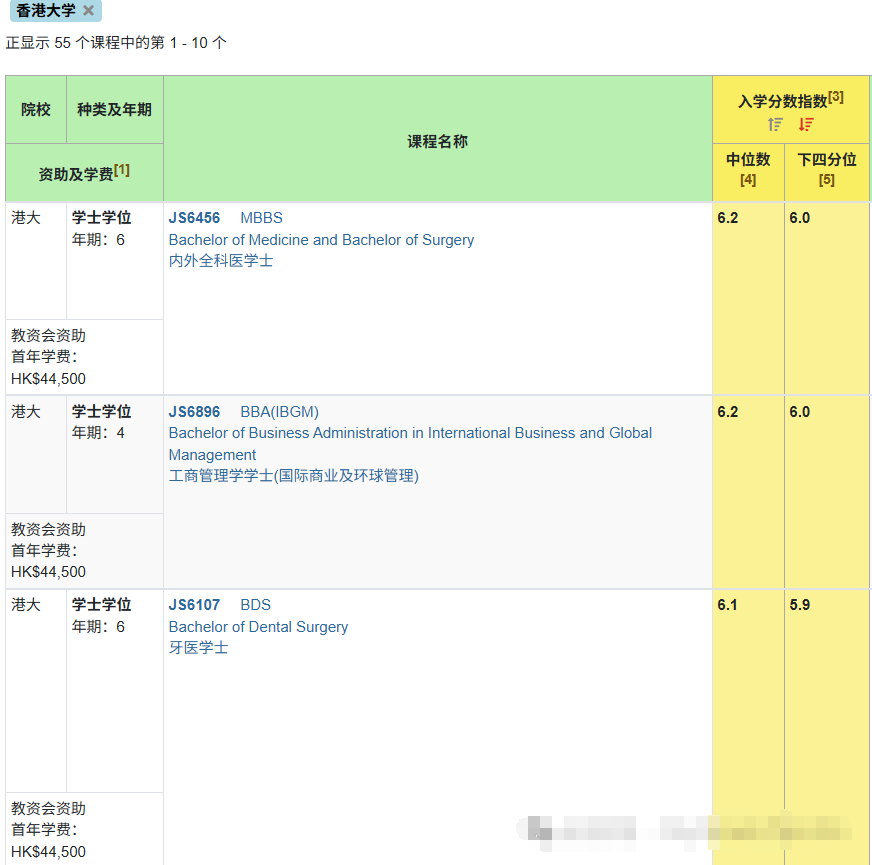Open footnote [5] under 下四分位

click(x=826, y=180)
